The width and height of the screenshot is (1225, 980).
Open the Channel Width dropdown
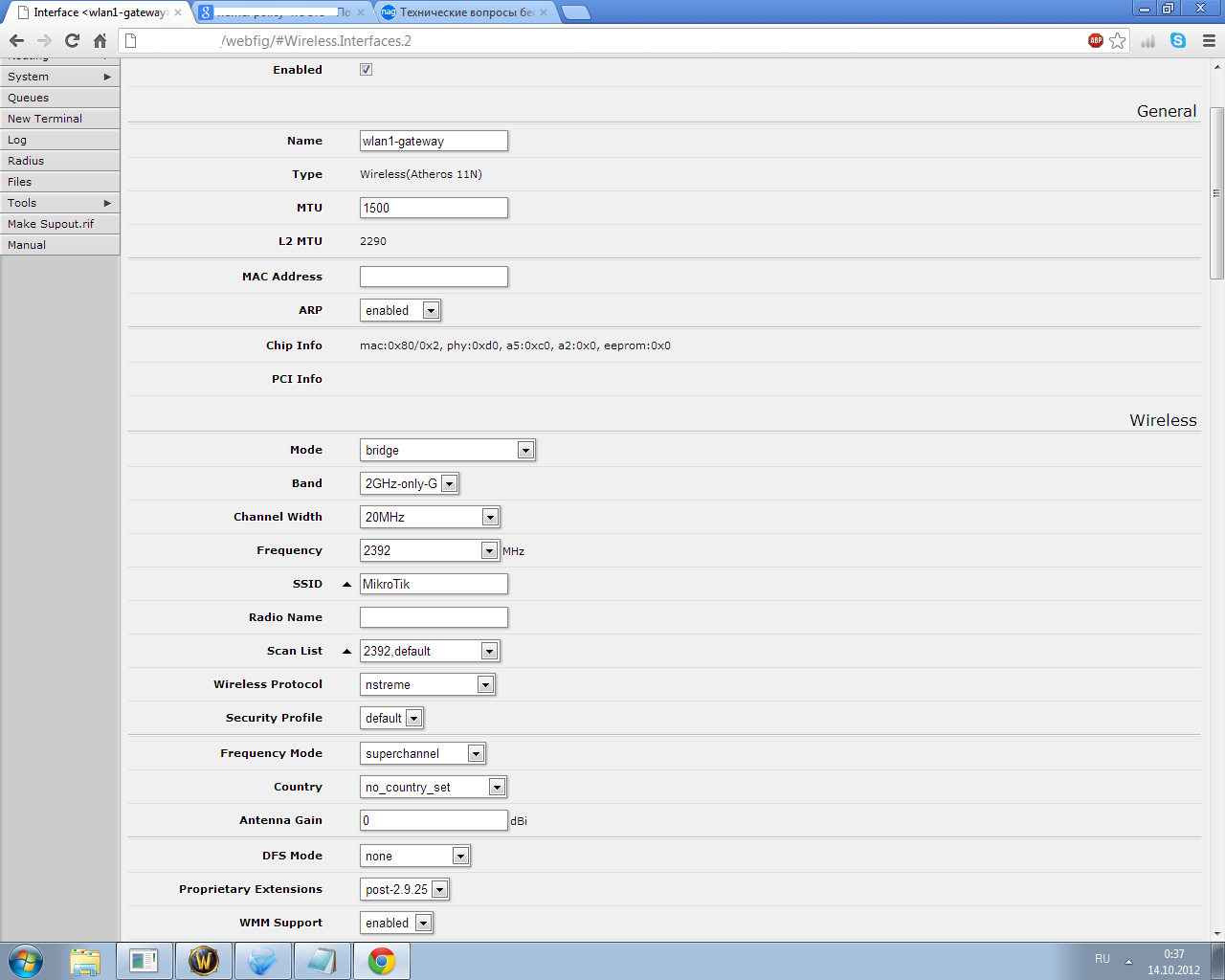tap(430, 517)
